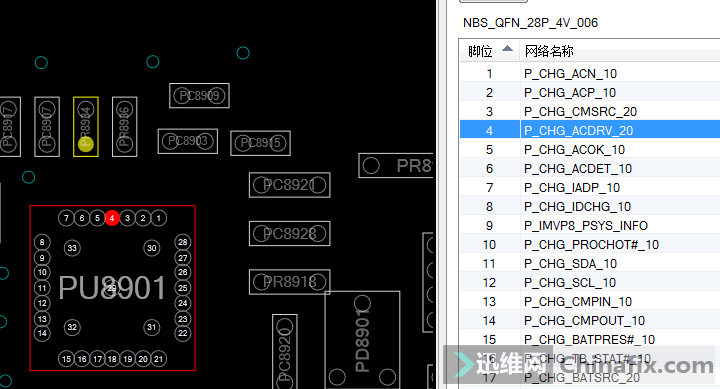Click pin 32 pad inside PU8901

72,327
